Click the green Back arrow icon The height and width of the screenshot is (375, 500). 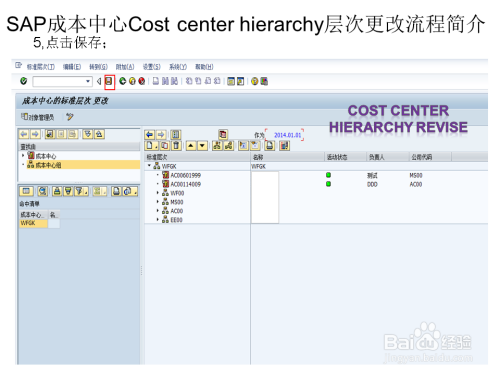122,81
